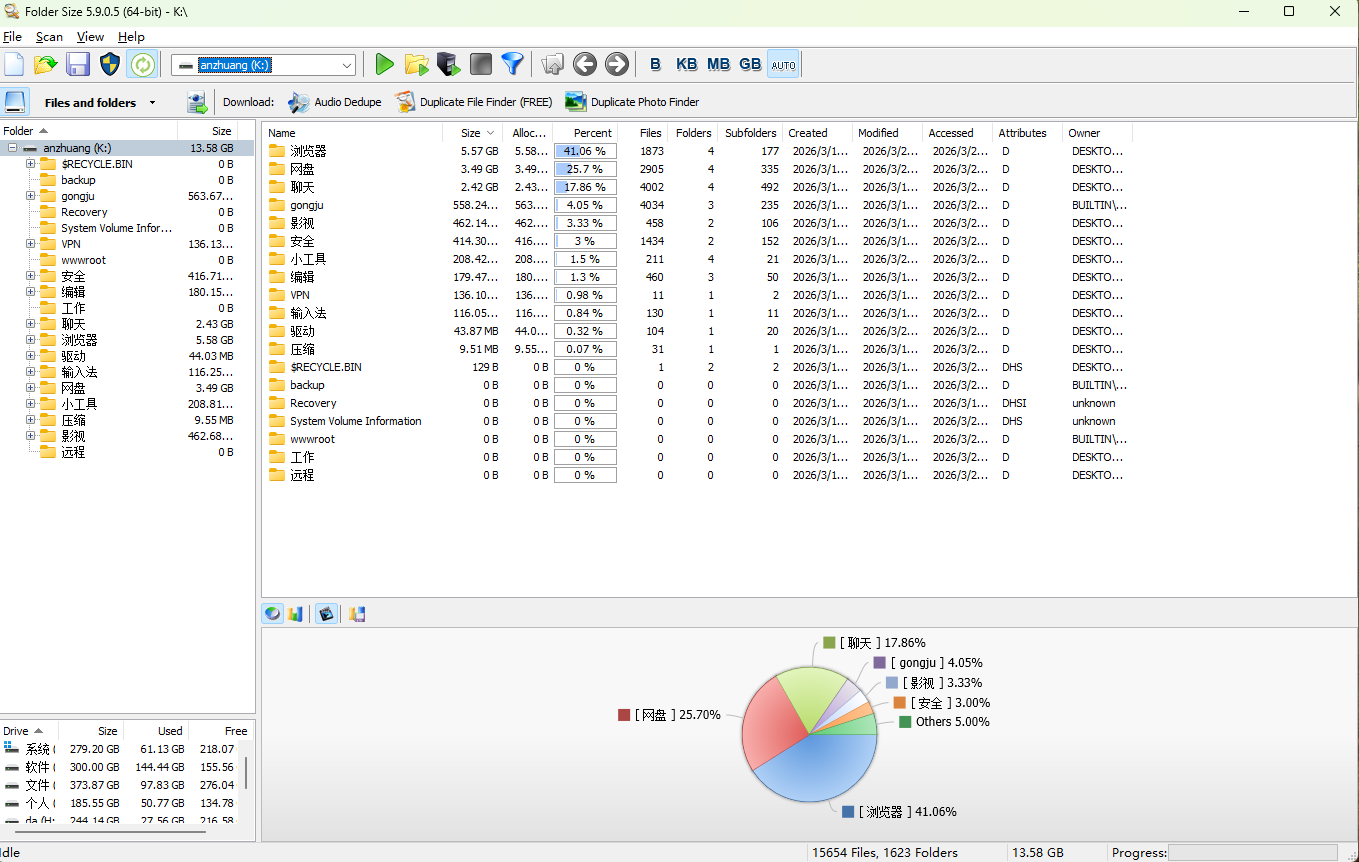1359x862 pixels.
Task: Toggle pie chart view button
Action: pos(272,614)
